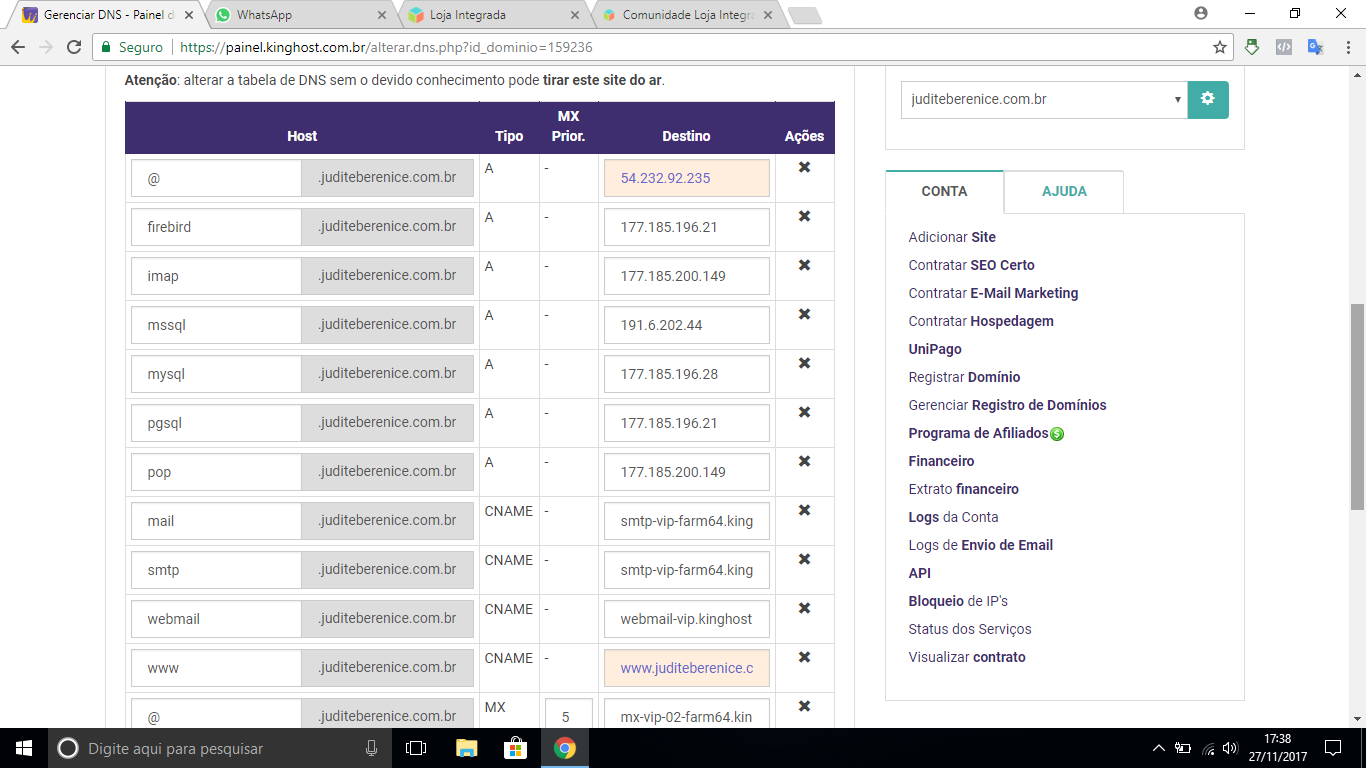
Task: Open Contratar SEO Certo link
Action: point(971,265)
